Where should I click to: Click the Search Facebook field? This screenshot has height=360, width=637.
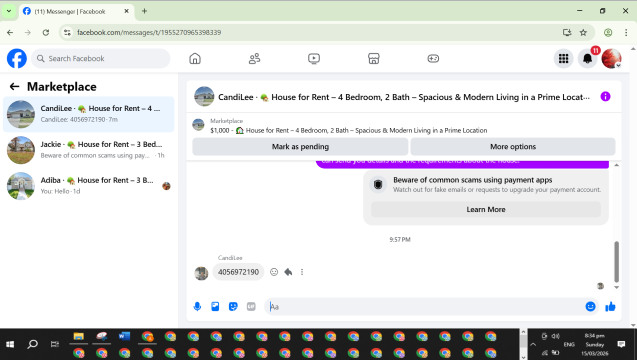[101, 59]
